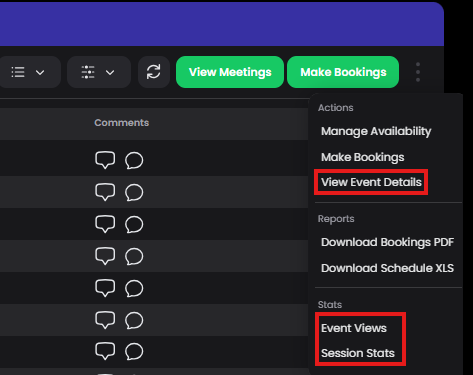473x375 pixels.
Task: Click square comment icon in third row
Action: point(105,224)
